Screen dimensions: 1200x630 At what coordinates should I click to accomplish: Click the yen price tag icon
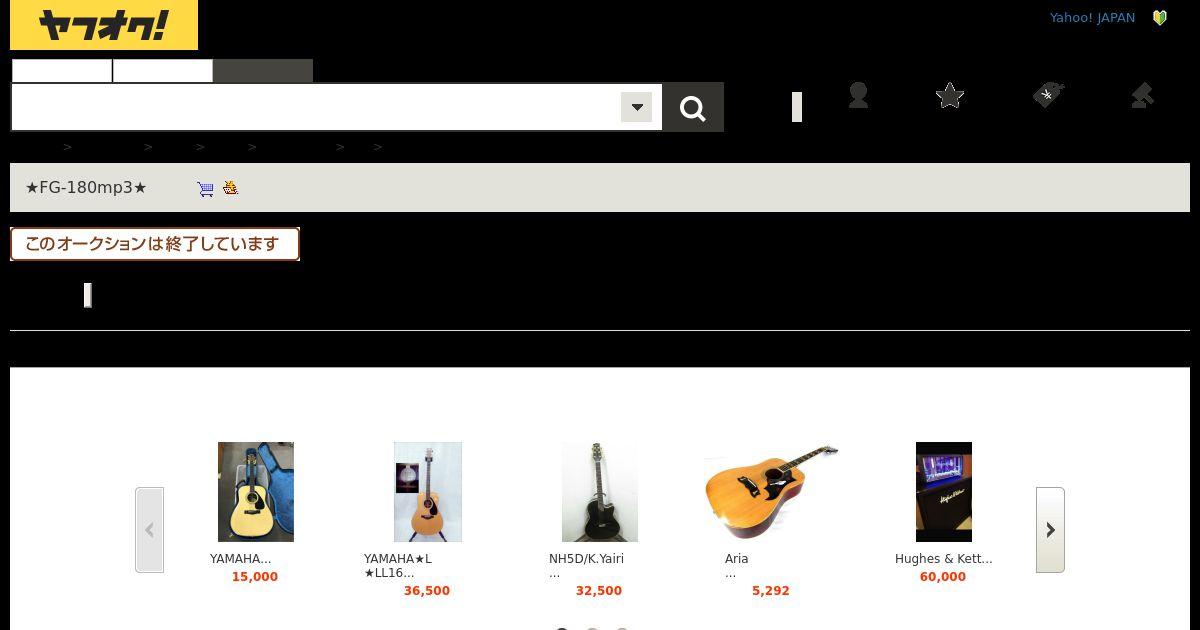coord(1047,95)
